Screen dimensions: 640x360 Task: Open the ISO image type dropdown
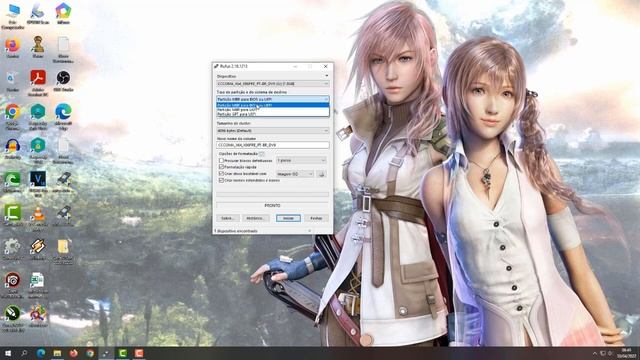[x=295, y=174]
